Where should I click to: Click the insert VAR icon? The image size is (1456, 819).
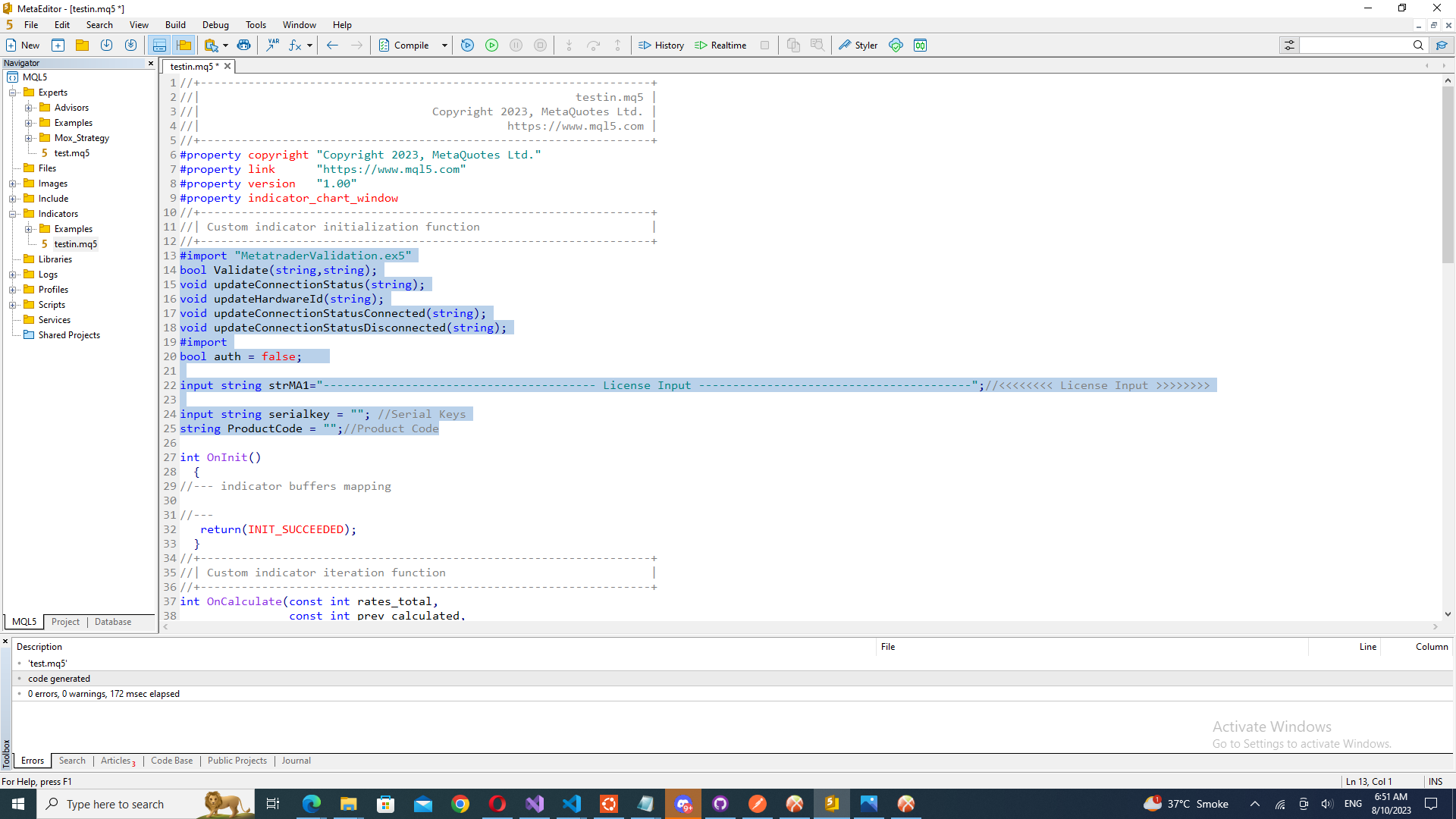(272, 45)
